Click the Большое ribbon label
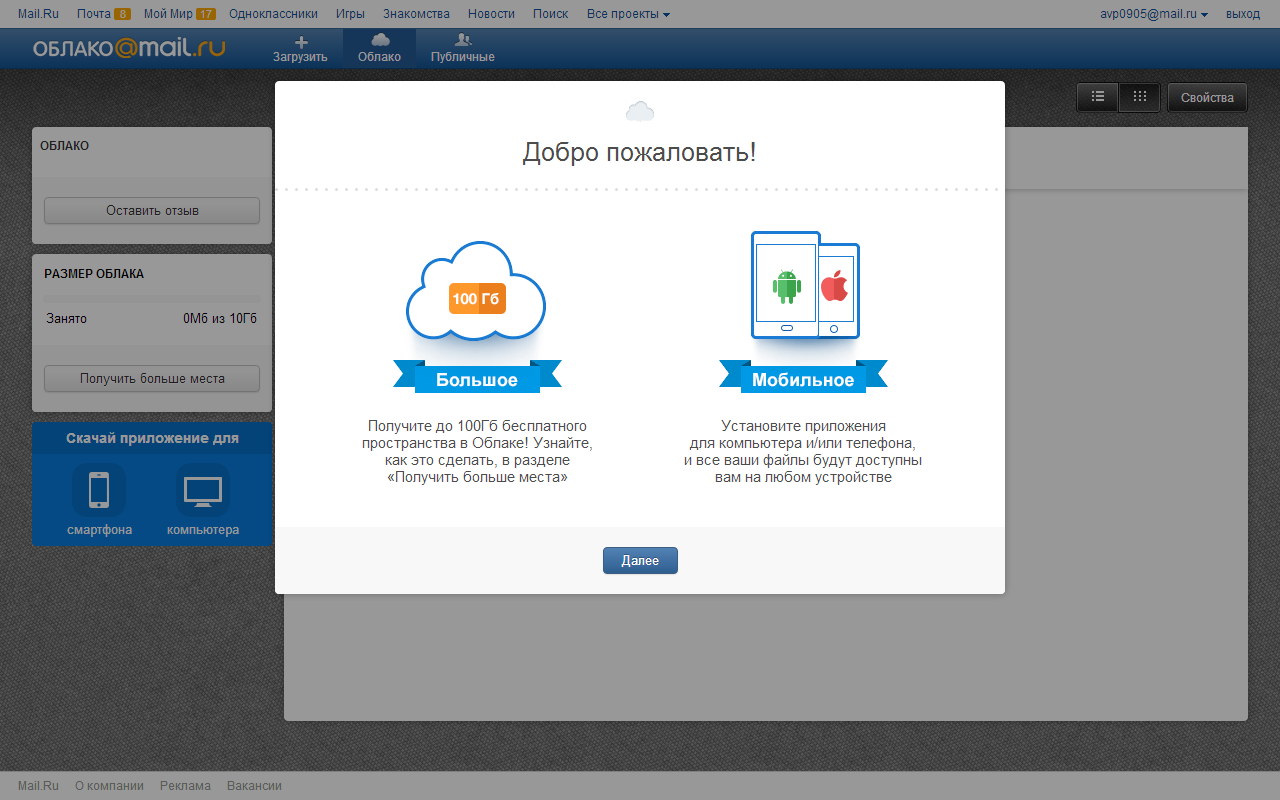This screenshot has height=800, width=1280. (x=477, y=379)
